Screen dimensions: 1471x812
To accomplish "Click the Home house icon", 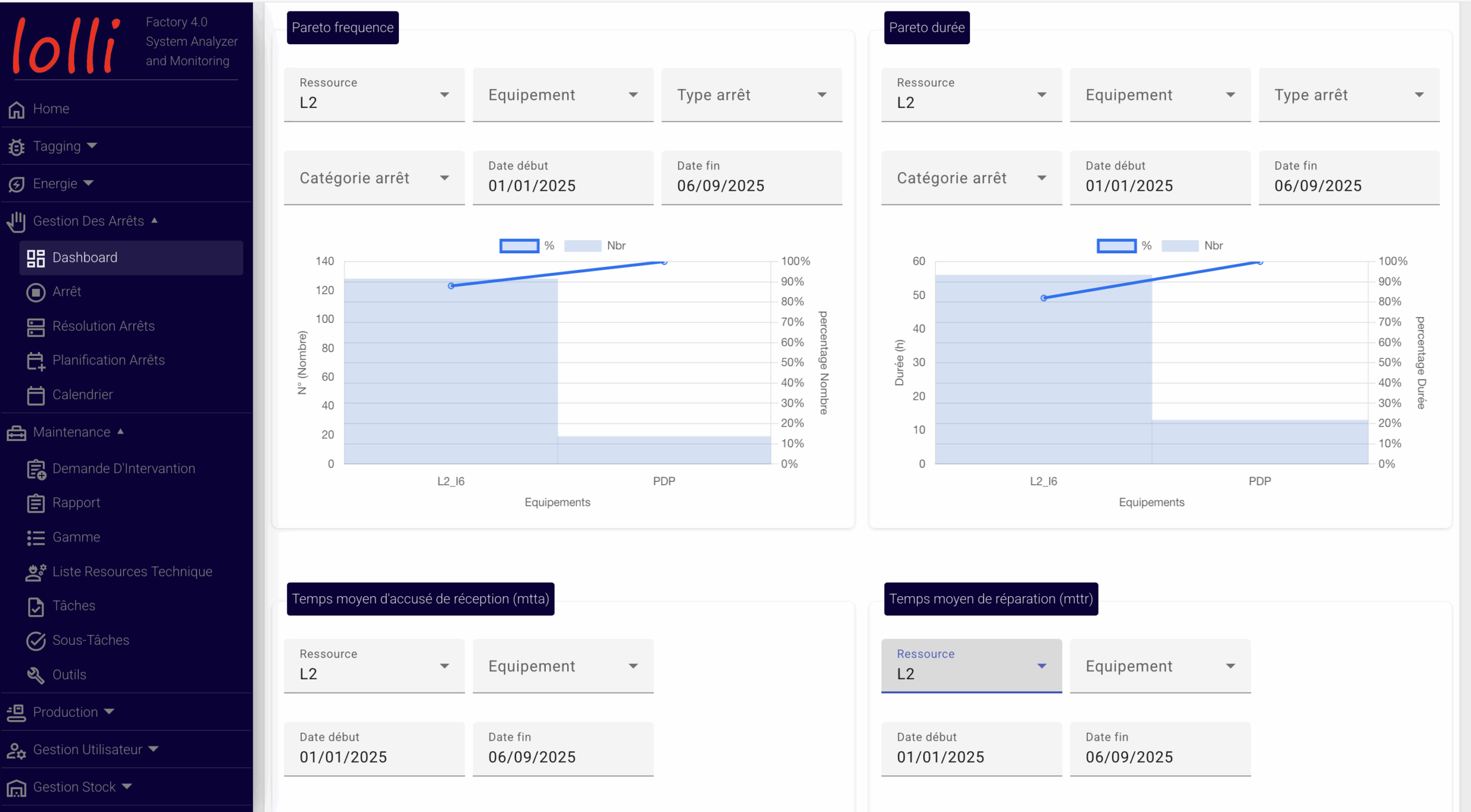I will point(17,109).
